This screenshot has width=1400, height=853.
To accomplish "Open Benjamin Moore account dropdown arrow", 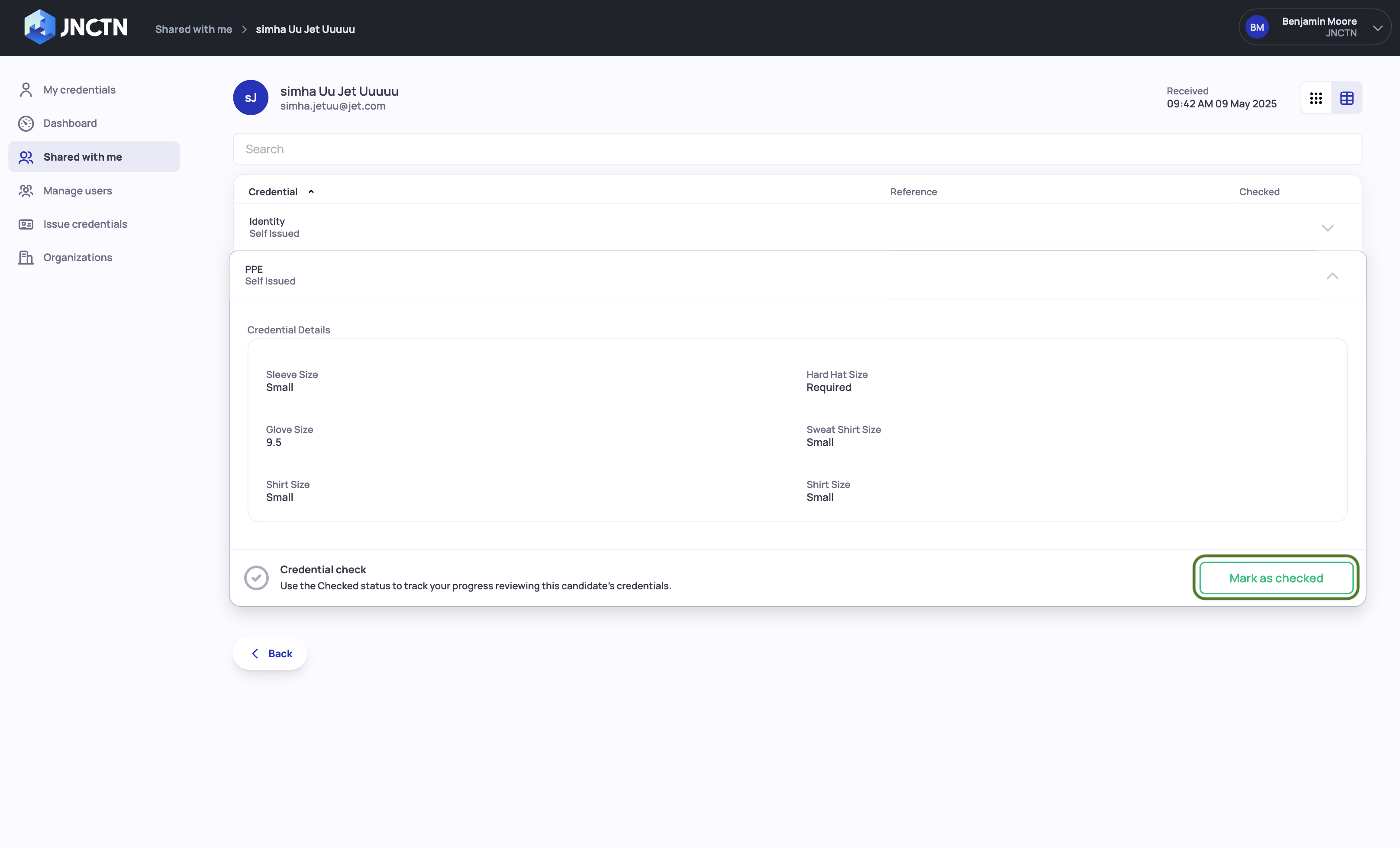I will (x=1377, y=28).
